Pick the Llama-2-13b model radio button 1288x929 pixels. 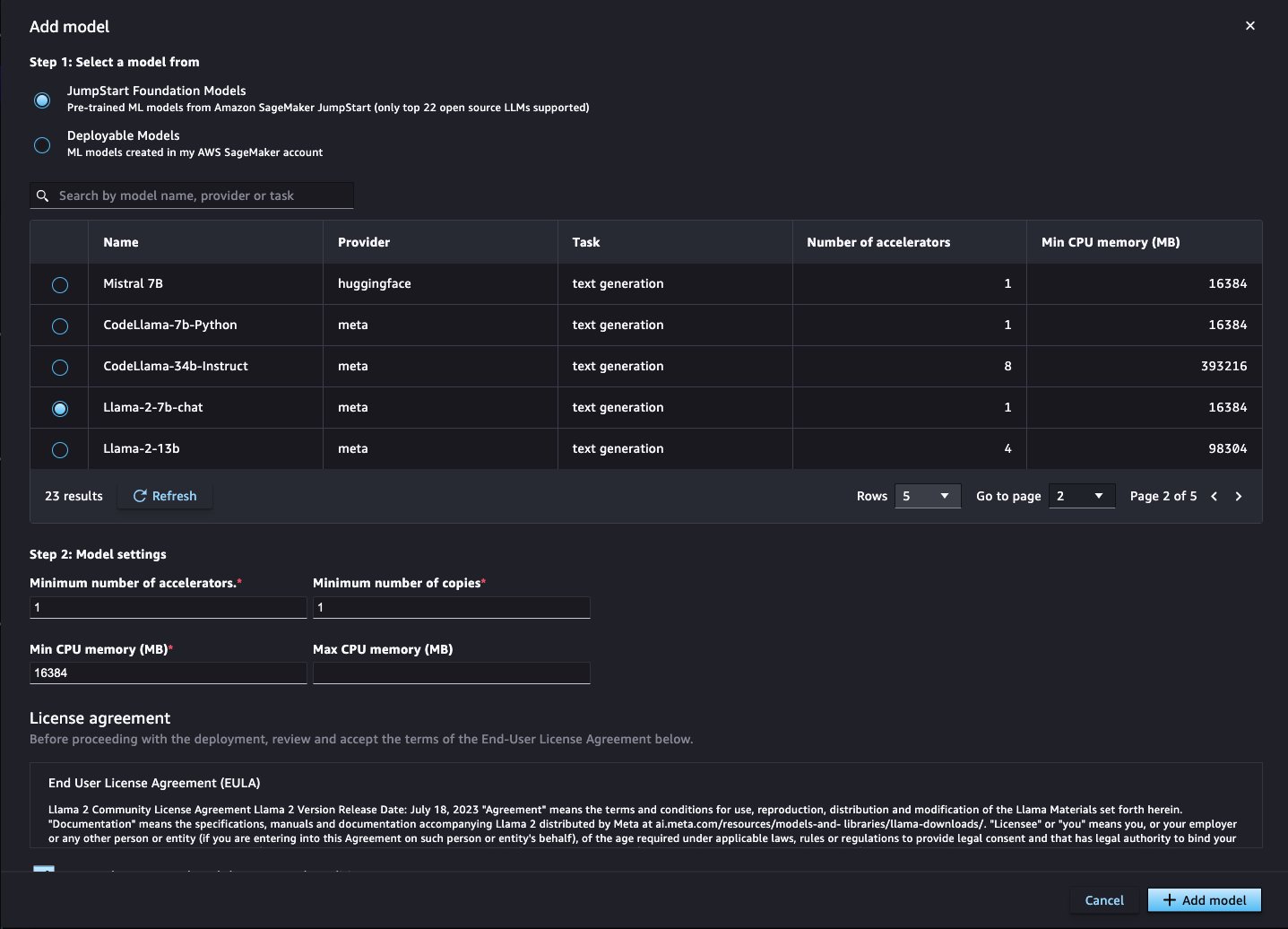pyautogui.click(x=60, y=449)
